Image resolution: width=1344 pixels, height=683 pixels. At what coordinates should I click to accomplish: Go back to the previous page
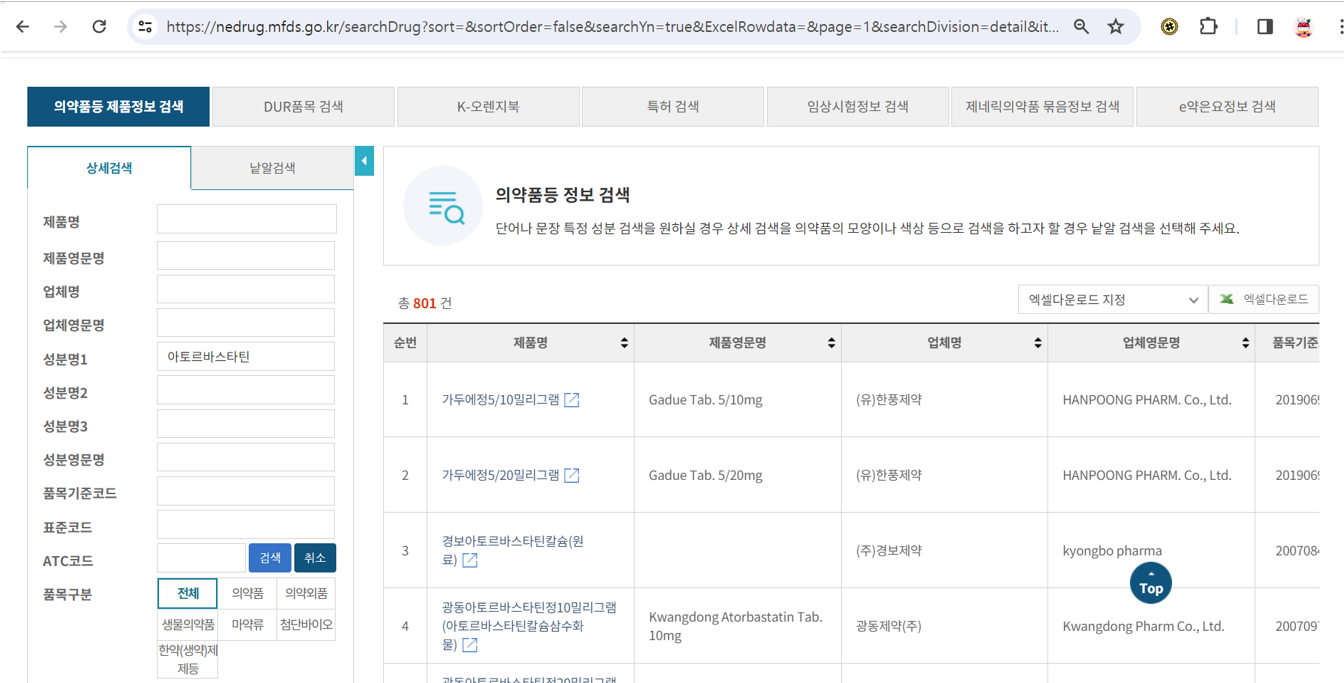click(23, 27)
